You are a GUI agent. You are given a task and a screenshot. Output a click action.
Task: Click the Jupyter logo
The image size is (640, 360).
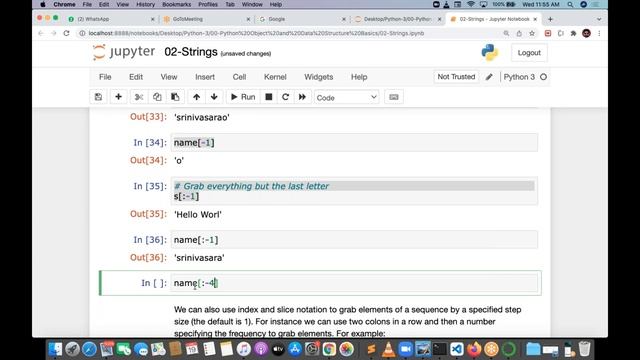point(124,52)
